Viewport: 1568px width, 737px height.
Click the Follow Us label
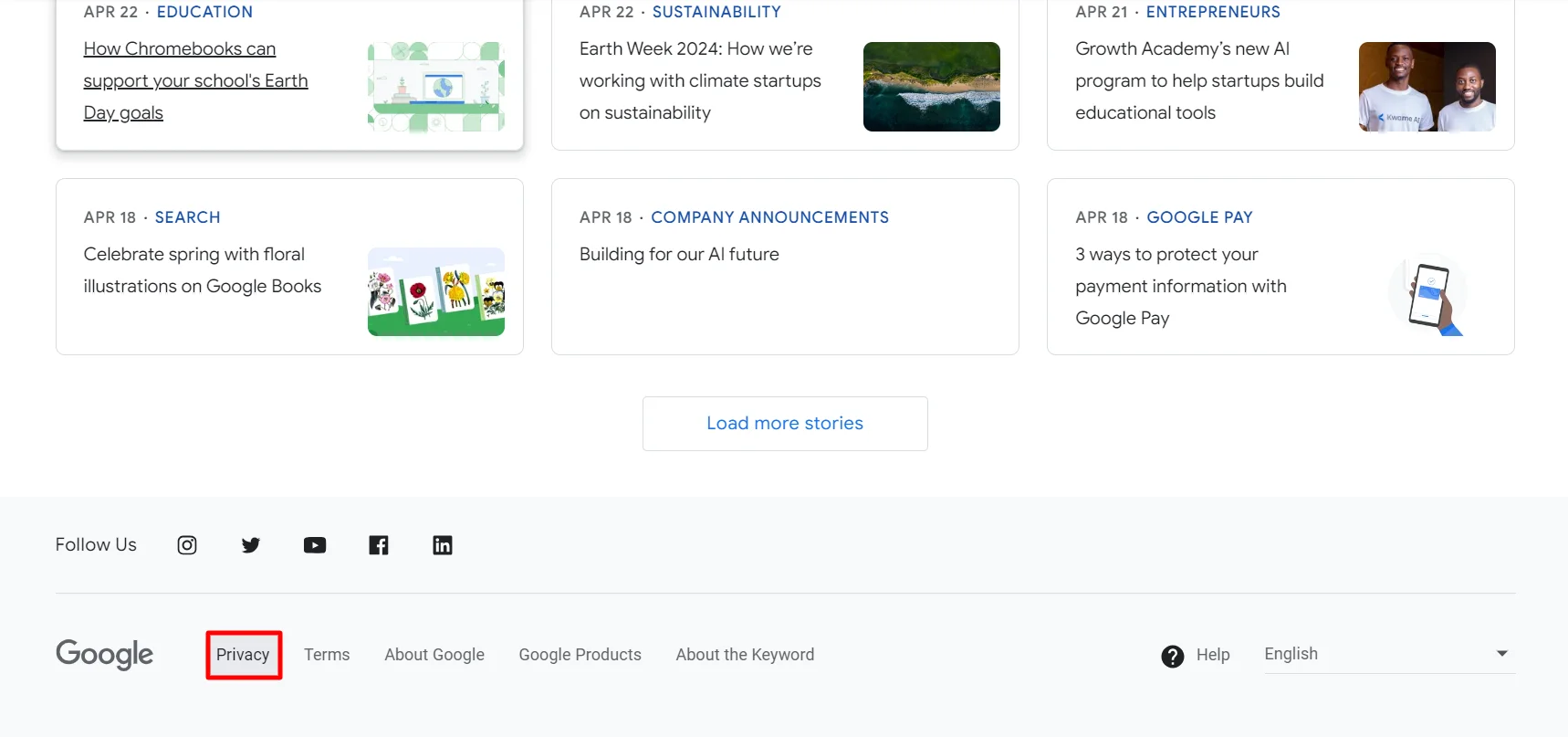point(96,544)
